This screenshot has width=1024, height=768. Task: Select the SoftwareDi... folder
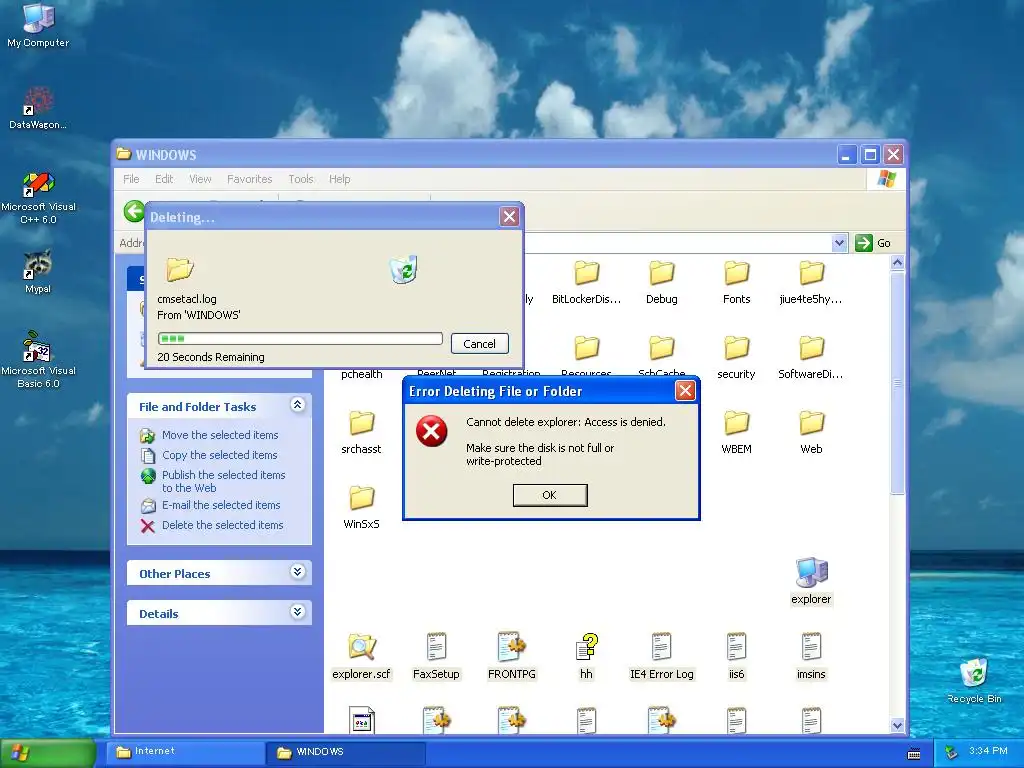[811, 358]
